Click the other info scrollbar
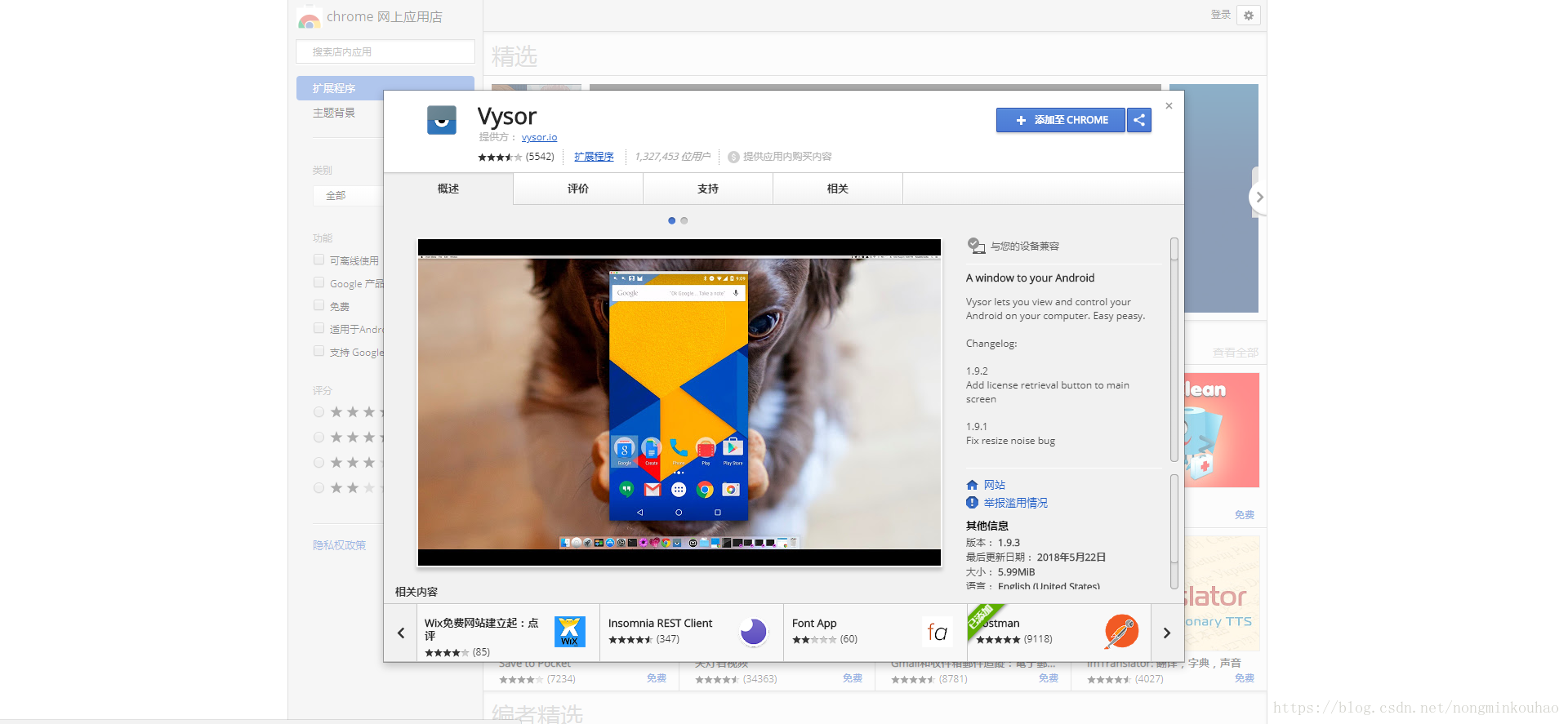The image size is (1568, 724). click(x=1174, y=531)
